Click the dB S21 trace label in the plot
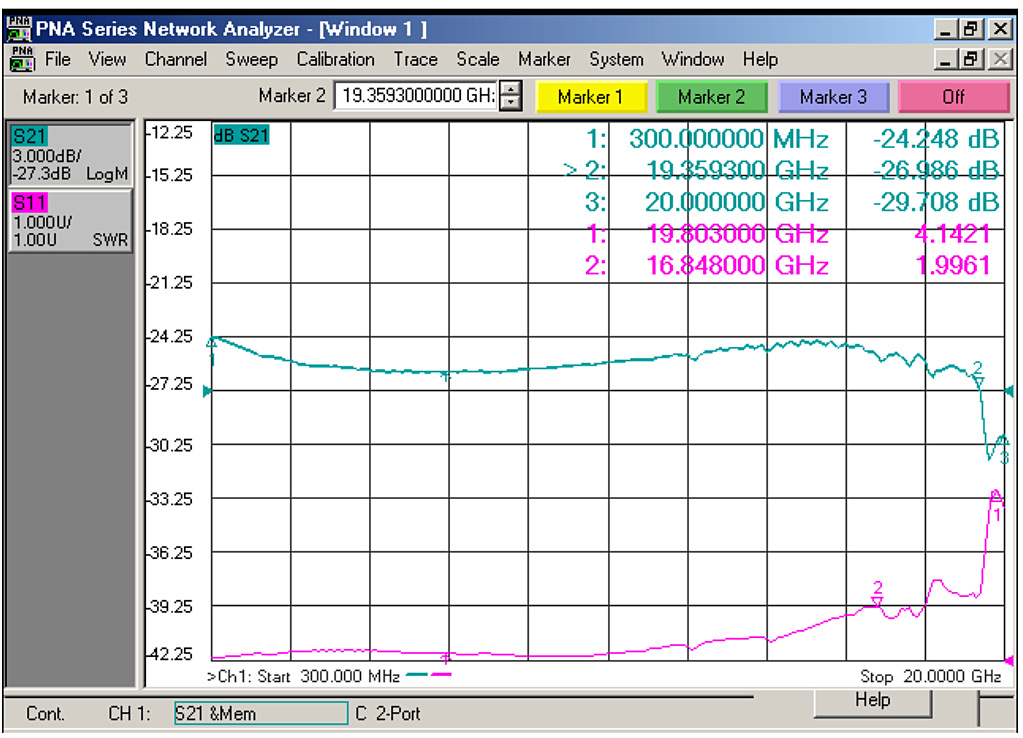The width and height of the screenshot is (1023, 738). point(240,134)
